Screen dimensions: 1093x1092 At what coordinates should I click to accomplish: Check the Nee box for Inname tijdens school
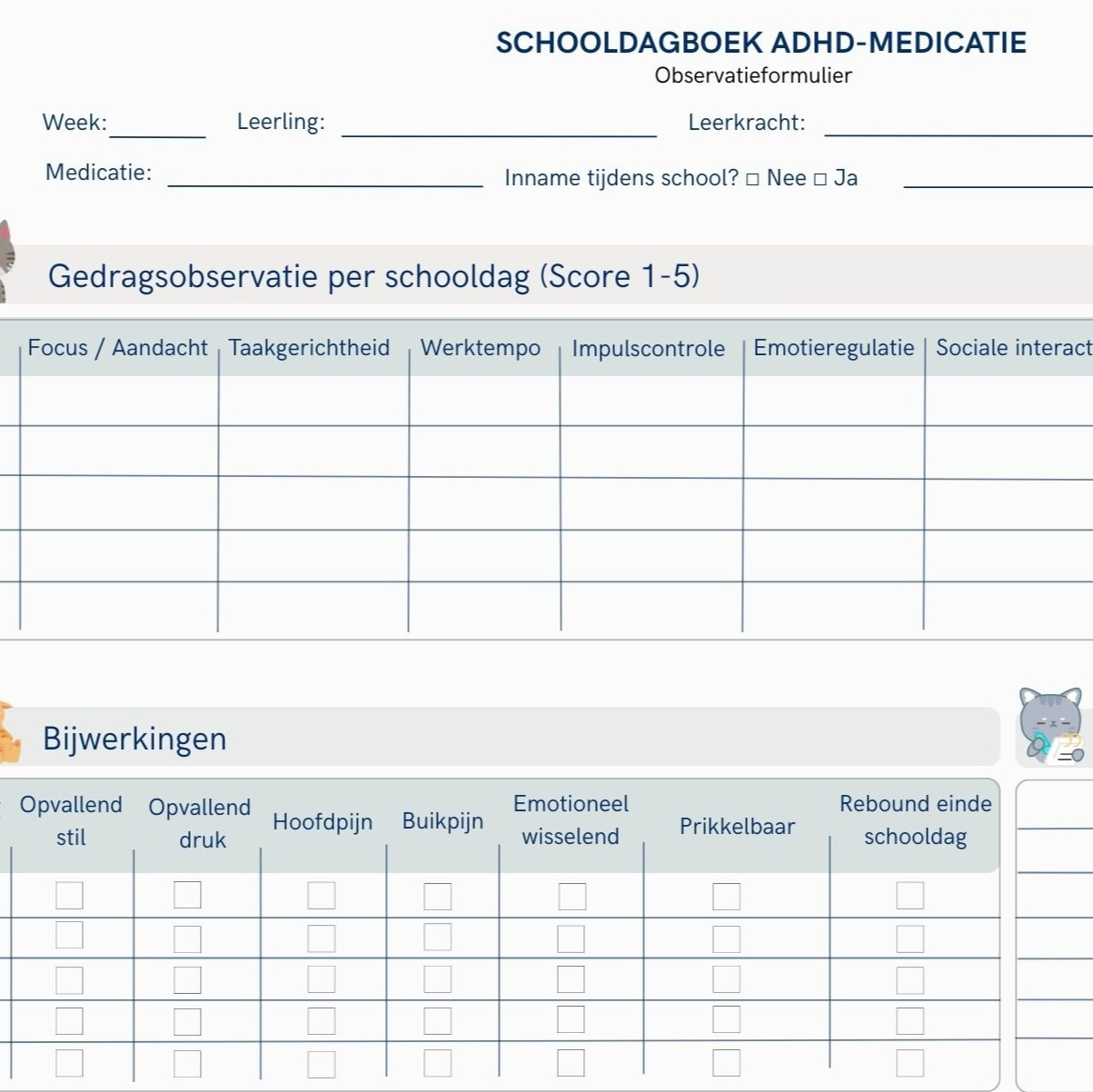[750, 178]
